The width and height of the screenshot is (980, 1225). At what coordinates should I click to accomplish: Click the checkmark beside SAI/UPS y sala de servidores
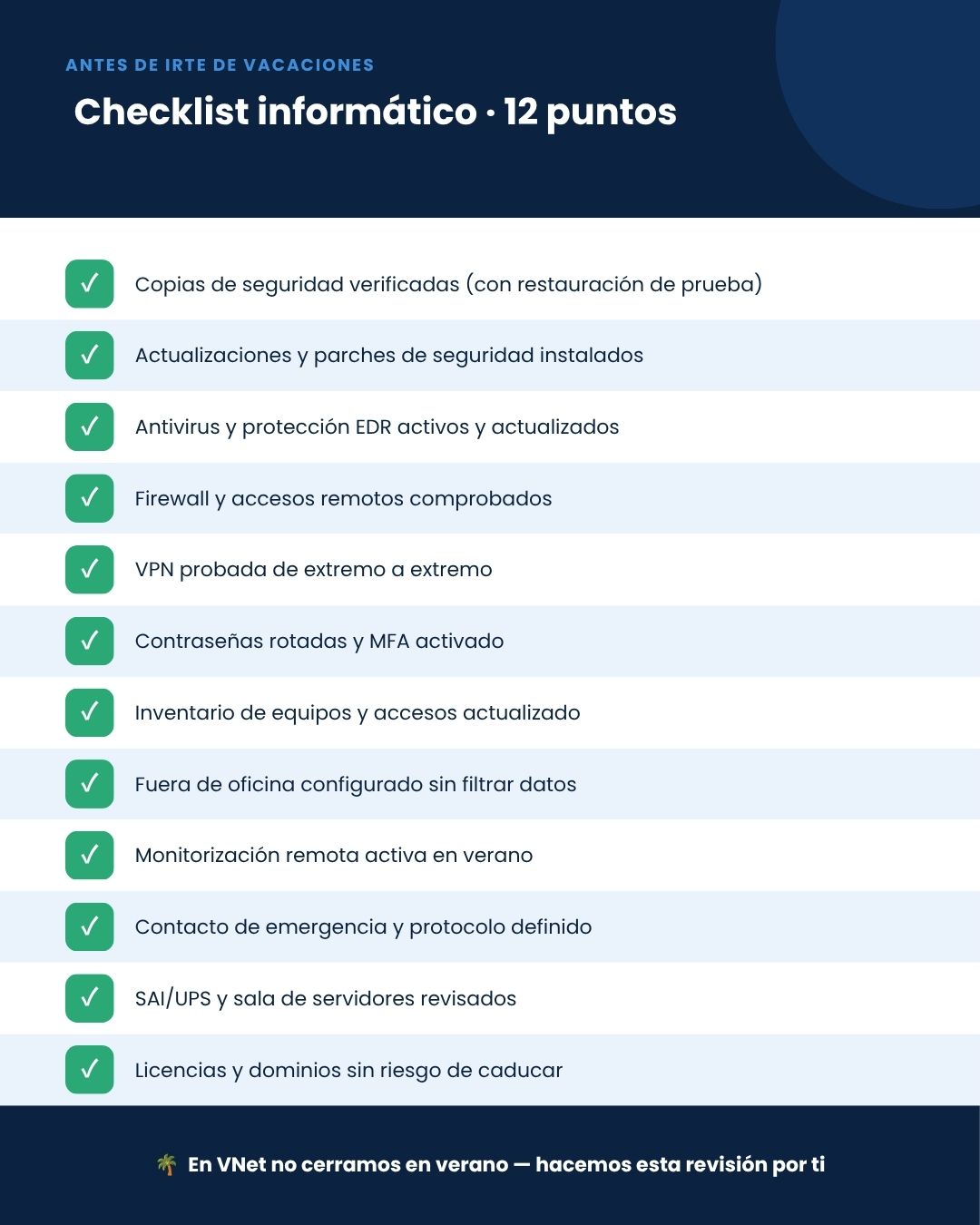coord(89,998)
